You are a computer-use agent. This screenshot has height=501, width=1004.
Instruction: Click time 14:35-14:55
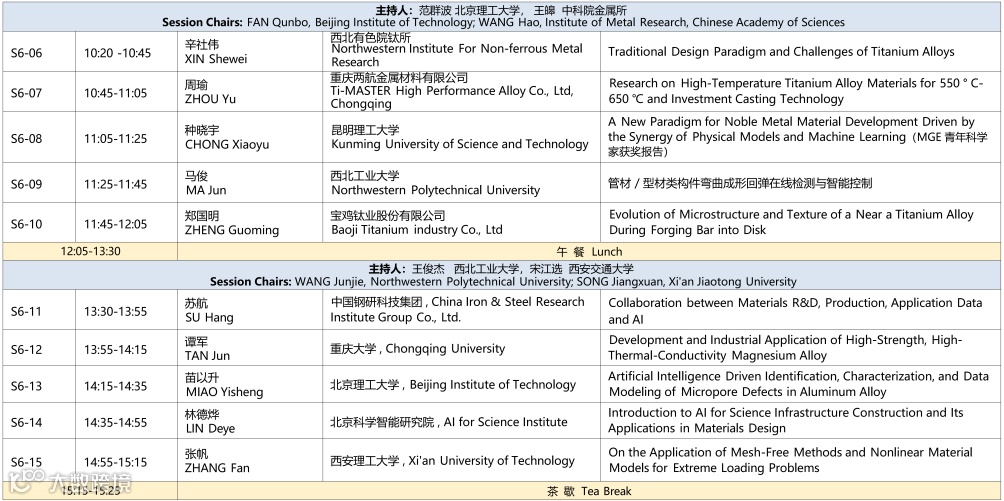pyautogui.click(x=115, y=422)
